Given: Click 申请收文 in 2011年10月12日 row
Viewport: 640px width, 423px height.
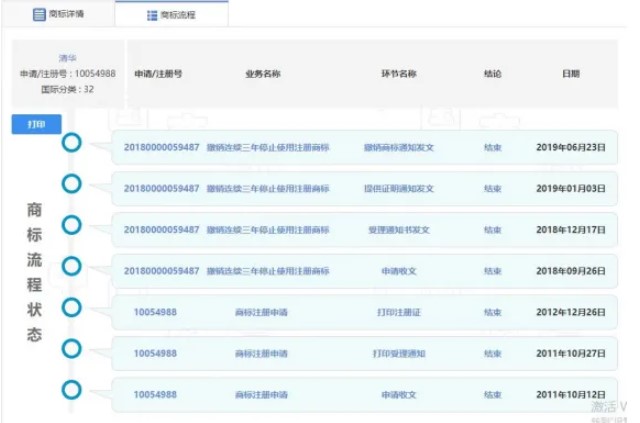Looking at the screenshot, I should [x=399, y=395].
